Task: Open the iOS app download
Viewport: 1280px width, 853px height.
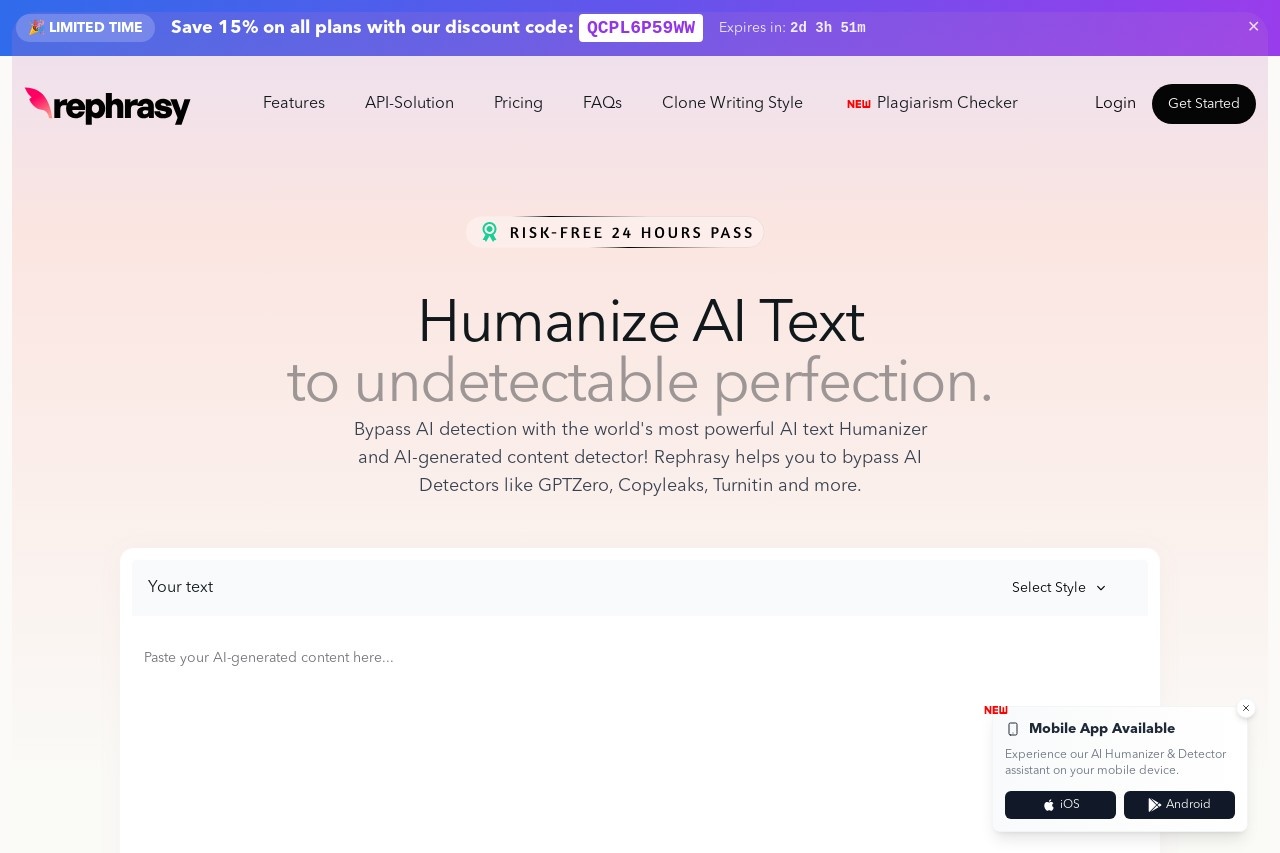Action: coord(1060,805)
